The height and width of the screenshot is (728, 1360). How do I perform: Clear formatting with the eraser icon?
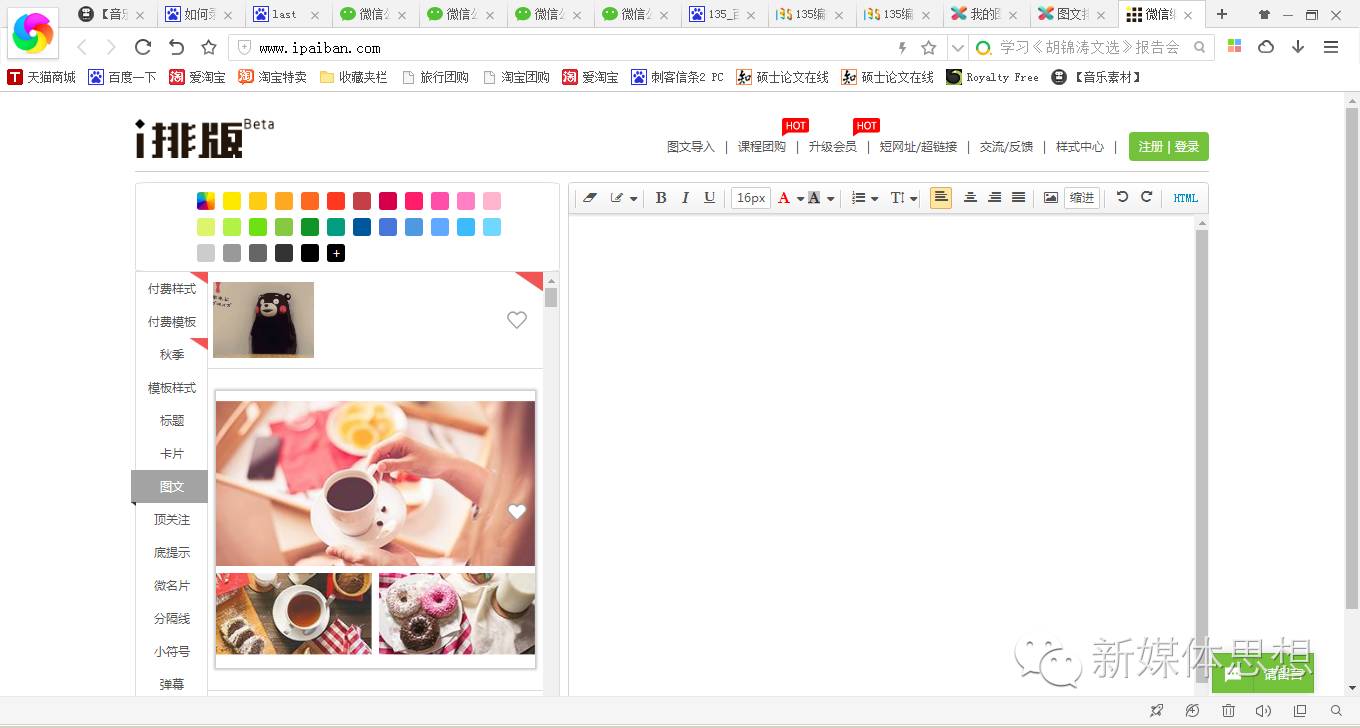(588, 197)
